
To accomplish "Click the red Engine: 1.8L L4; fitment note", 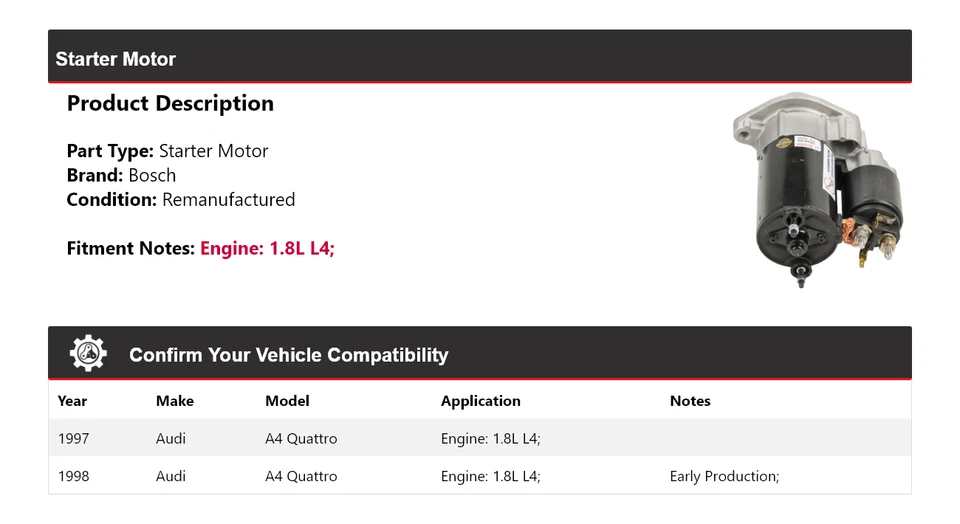I will pyautogui.click(x=267, y=248).
